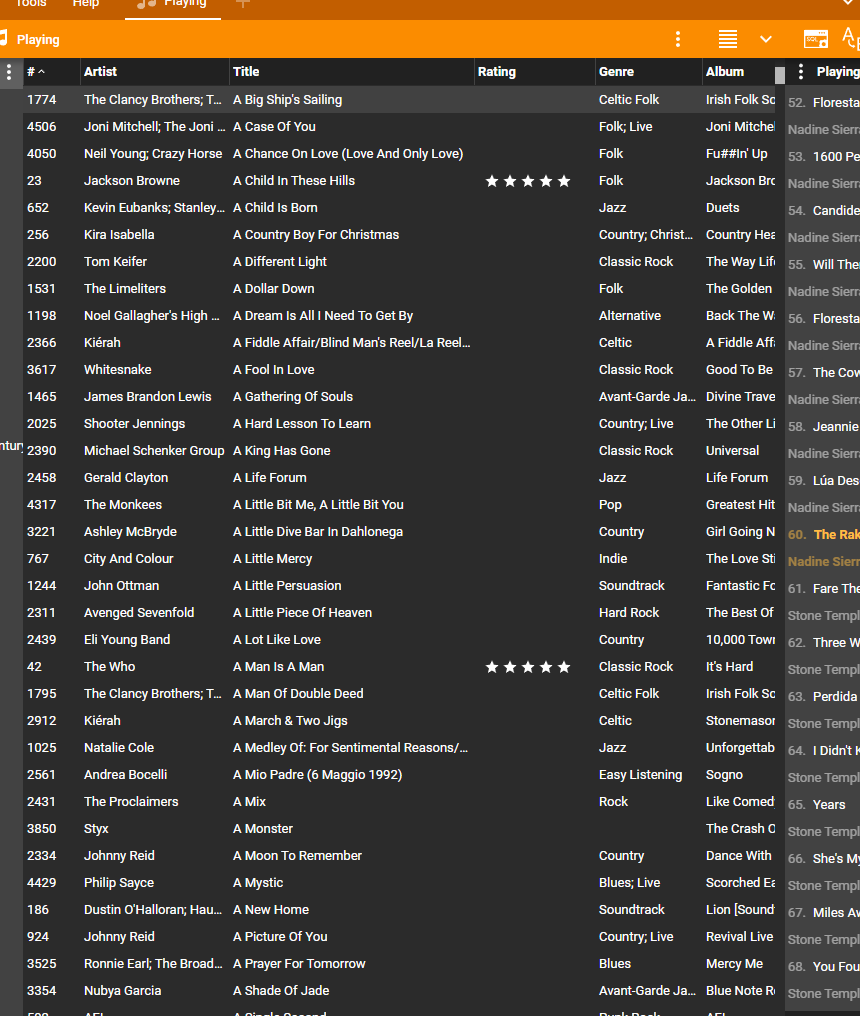Open the Playing panel three-dot menu
This screenshot has height=1016, width=860.
[800, 72]
